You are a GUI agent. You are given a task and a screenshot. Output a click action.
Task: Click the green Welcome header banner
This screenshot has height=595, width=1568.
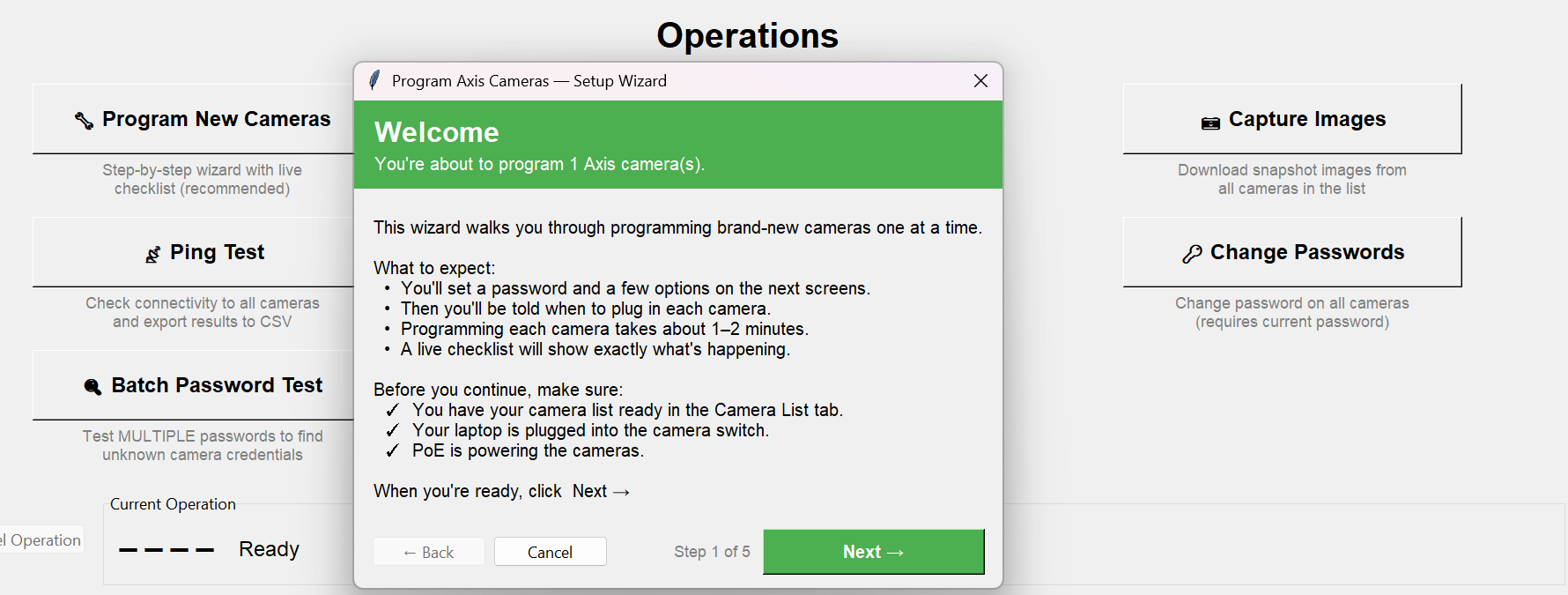point(677,145)
